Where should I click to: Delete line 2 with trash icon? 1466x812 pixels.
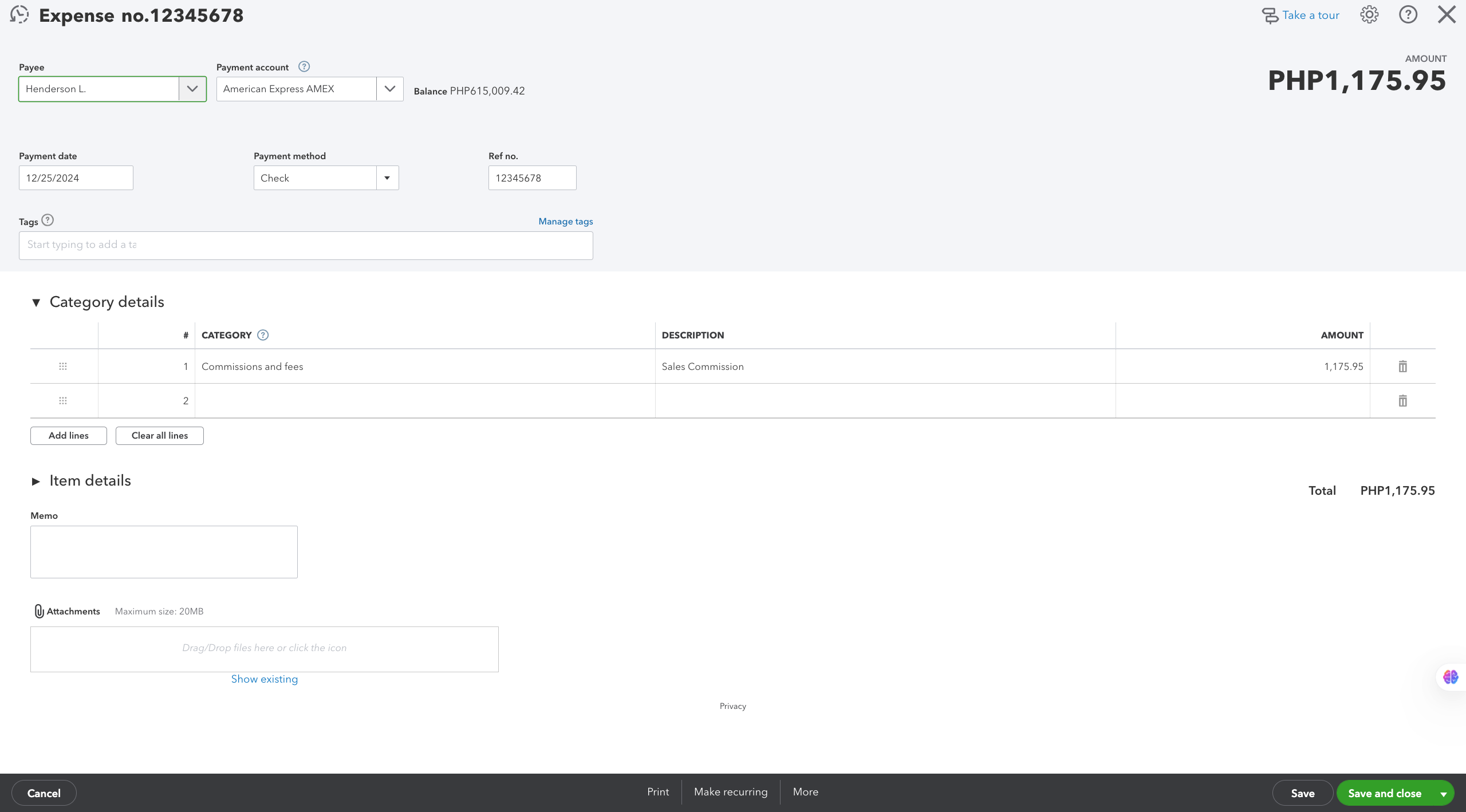pos(1402,401)
